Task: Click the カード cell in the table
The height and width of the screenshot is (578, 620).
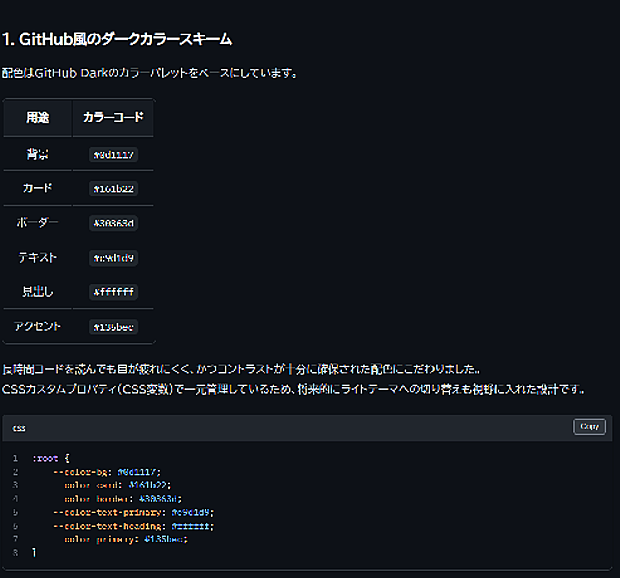Action: [x=38, y=188]
